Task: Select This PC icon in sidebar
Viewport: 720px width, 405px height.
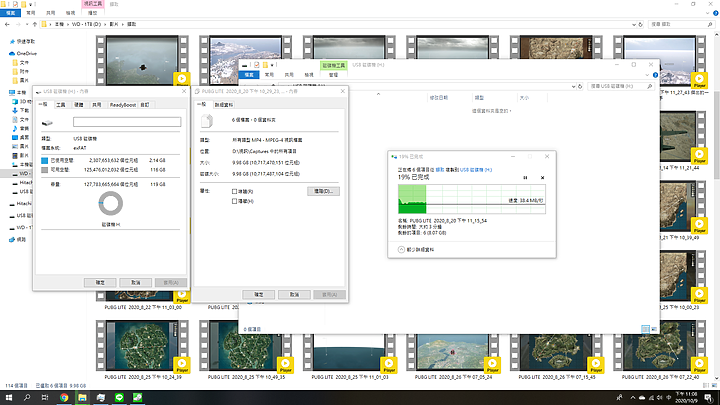Action: tap(12, 92)
